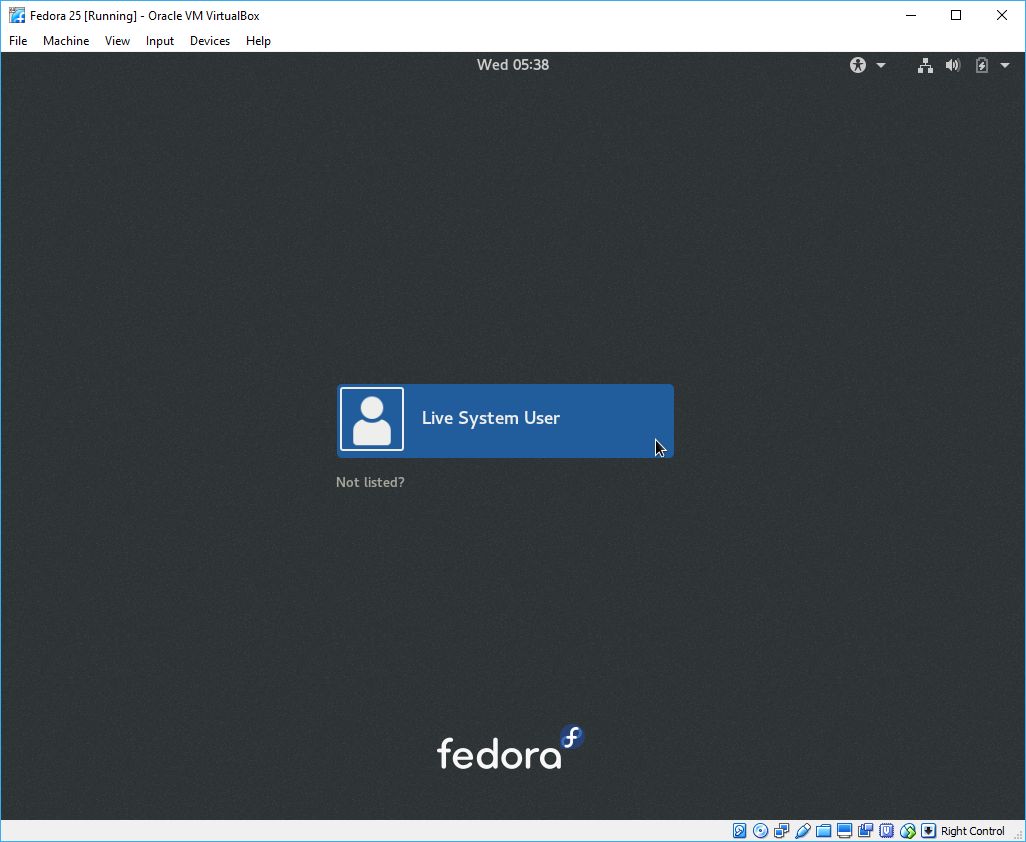Click the wired network status icon
Viewport: 1026px width, 842px height.
click(x=925, y=65)
